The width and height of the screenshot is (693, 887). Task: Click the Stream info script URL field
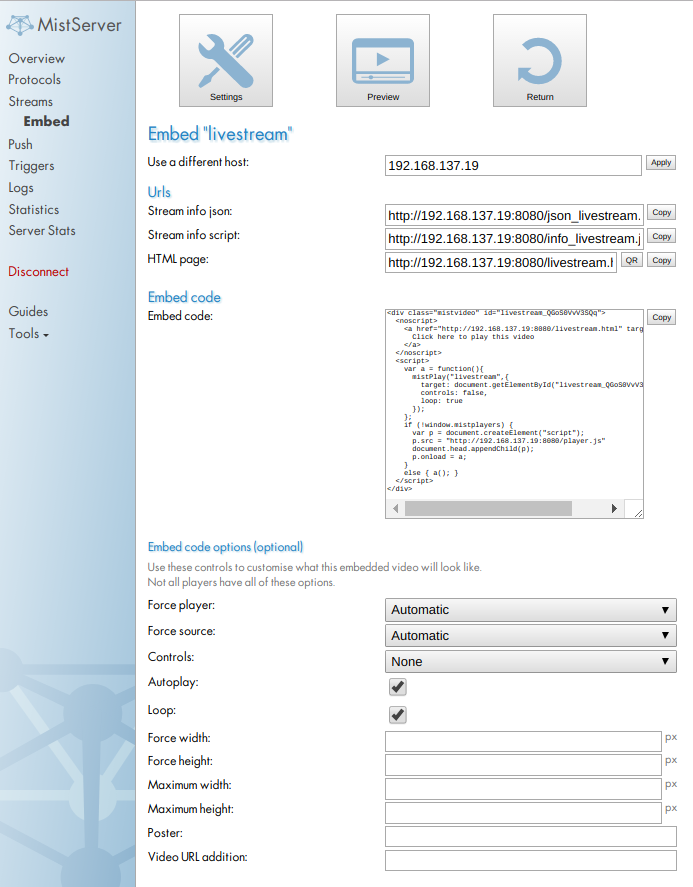point(514,239)
